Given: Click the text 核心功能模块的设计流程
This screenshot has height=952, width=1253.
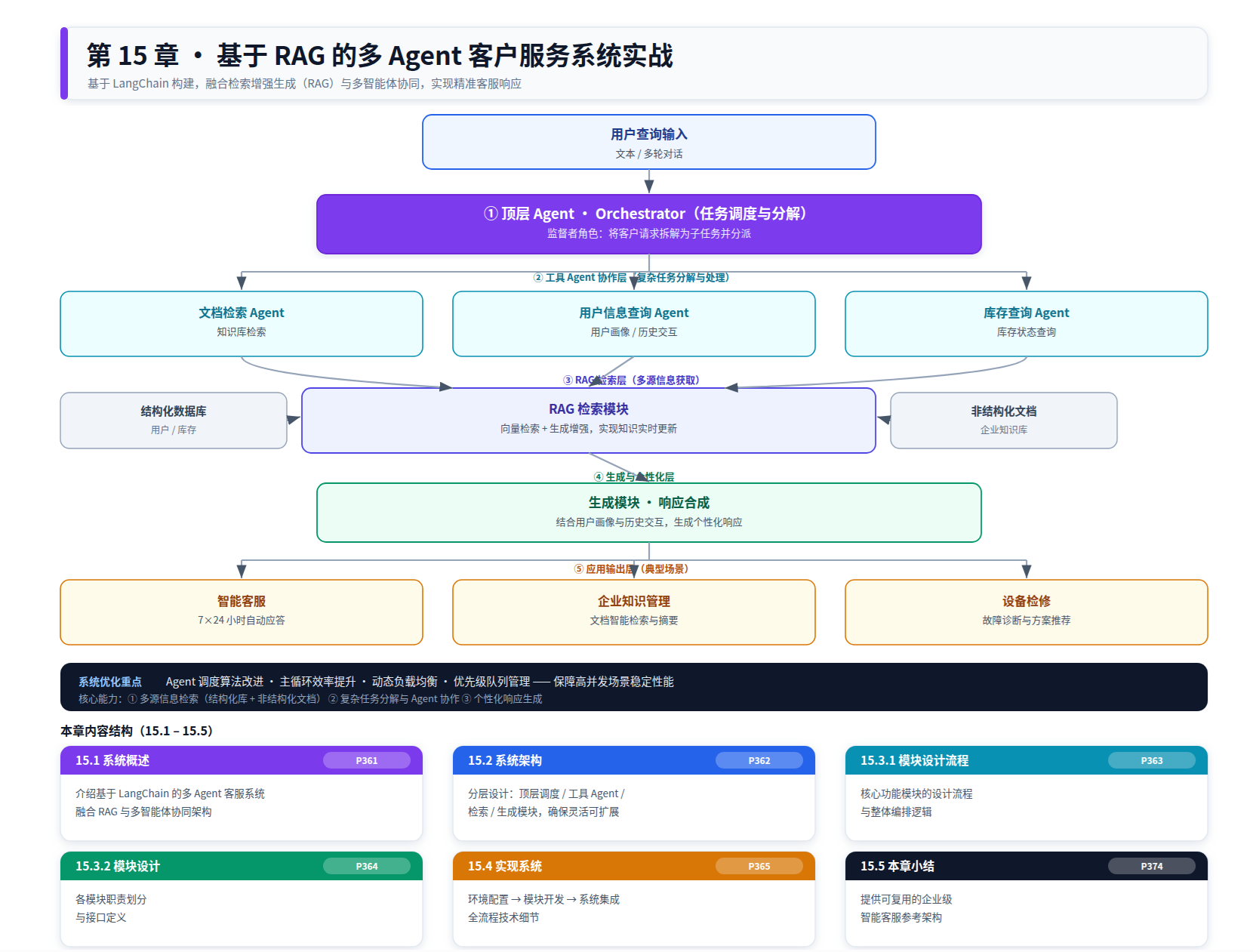Looking at the screenshot, I should 916,794.
